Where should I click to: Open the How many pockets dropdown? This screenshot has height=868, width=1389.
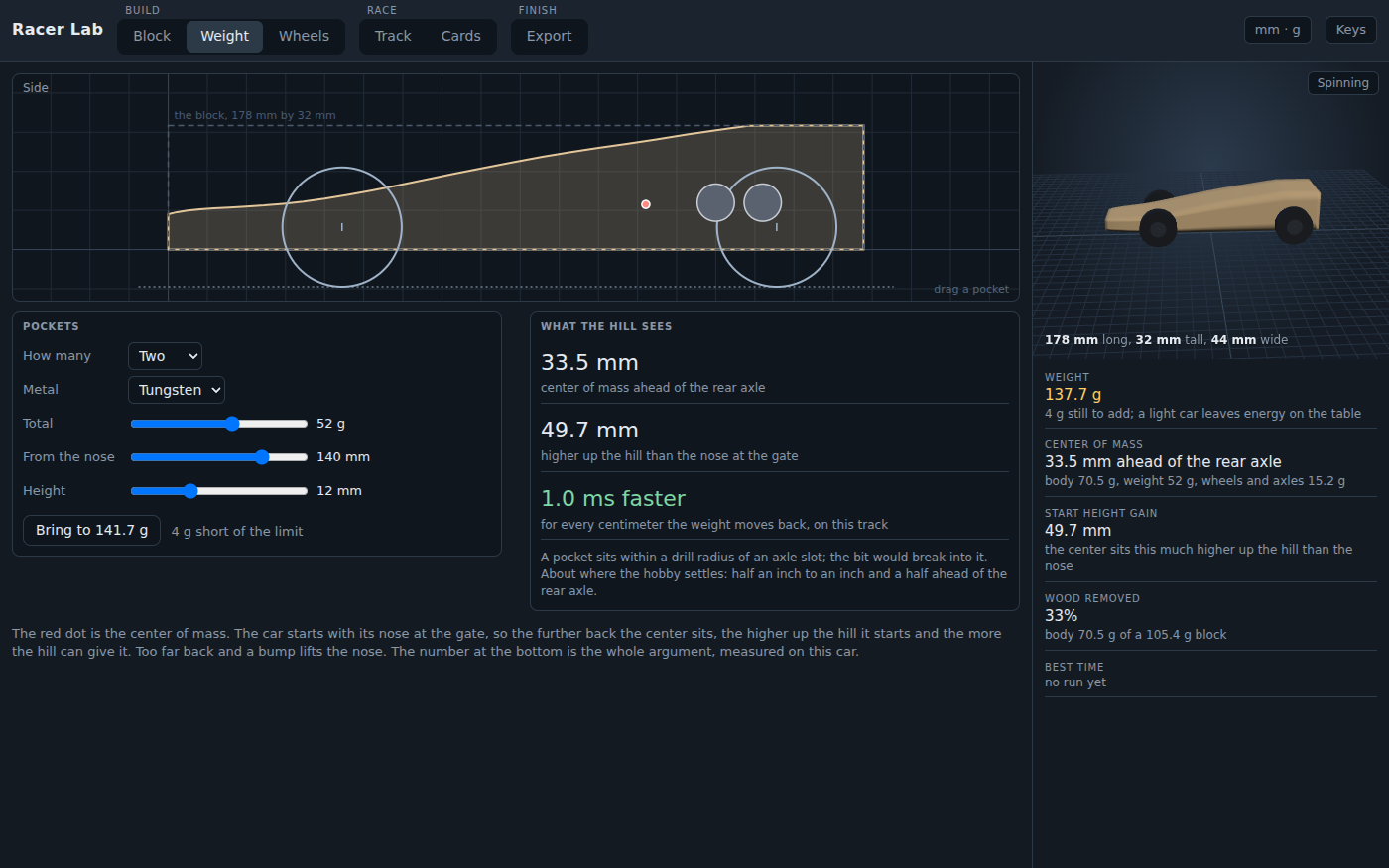(165, 356)
